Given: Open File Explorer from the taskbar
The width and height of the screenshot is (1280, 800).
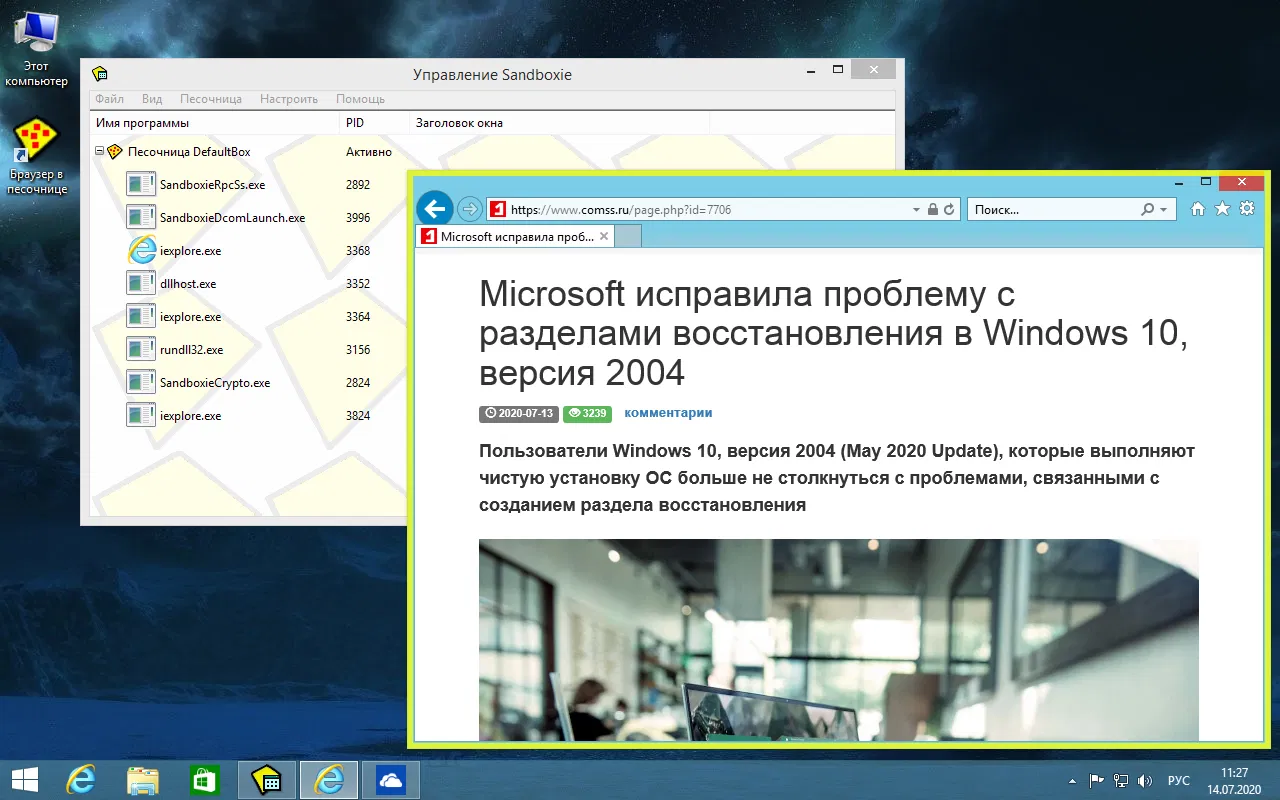Looking at the screenshot, I should (143, 780).
